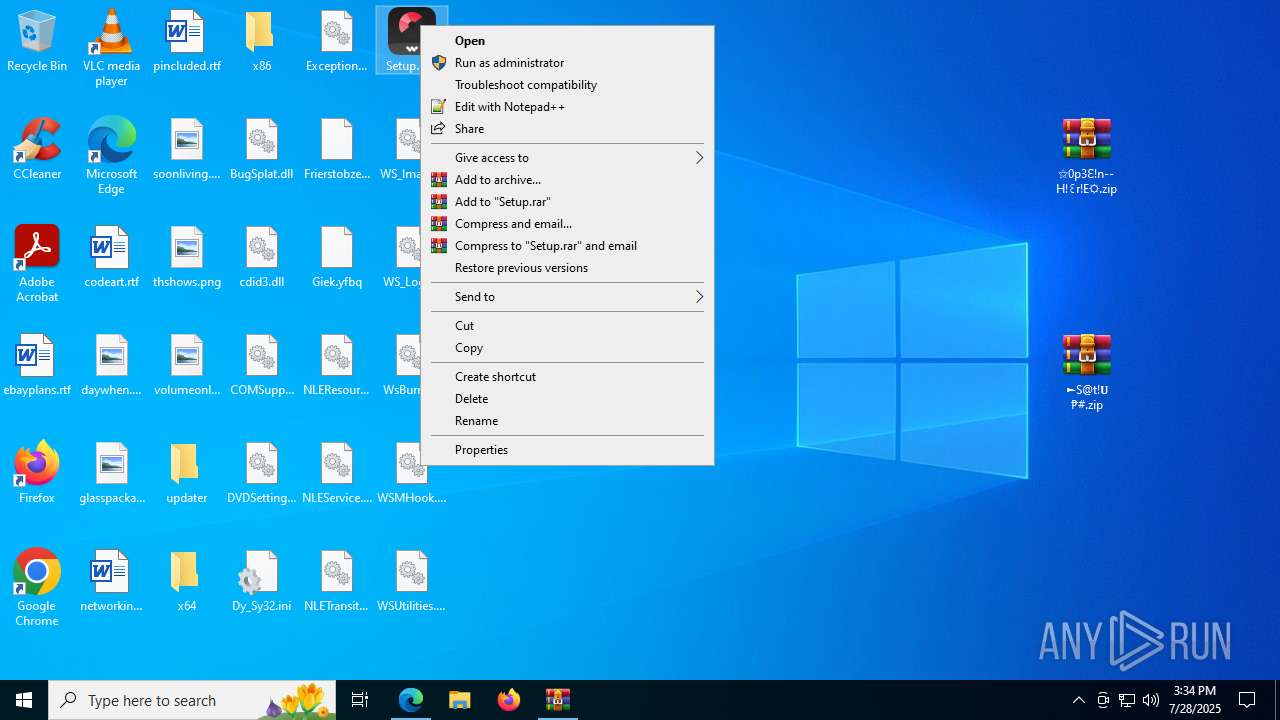Select the Google Chrome desktop shortcut
The height and width of the screenshot is (720, 1280).
click(37, 588)
